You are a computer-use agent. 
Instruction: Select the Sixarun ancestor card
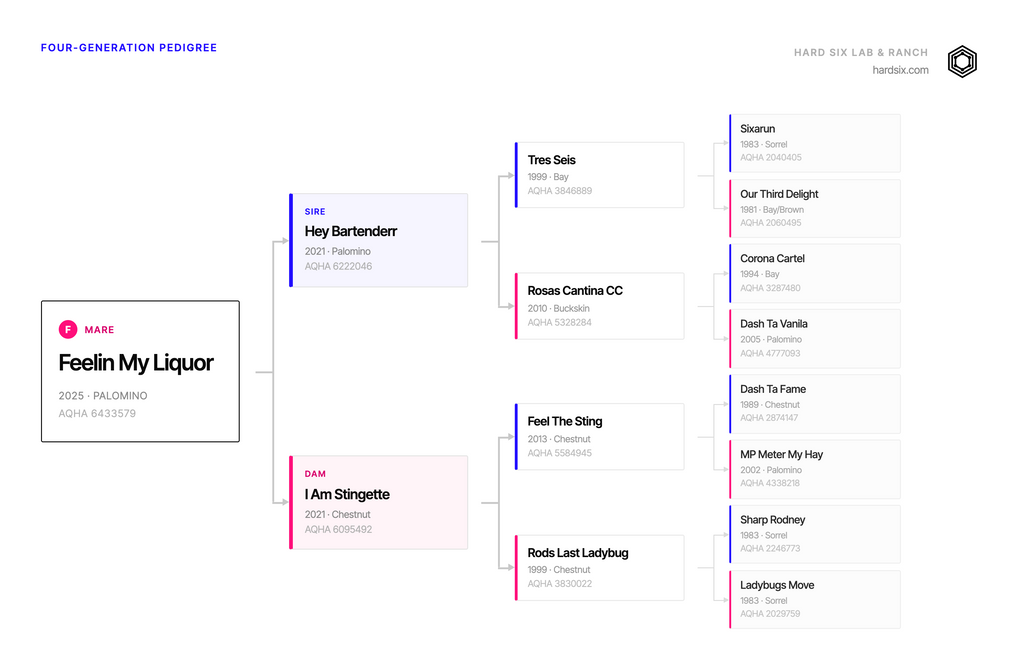tap(815, 143)
